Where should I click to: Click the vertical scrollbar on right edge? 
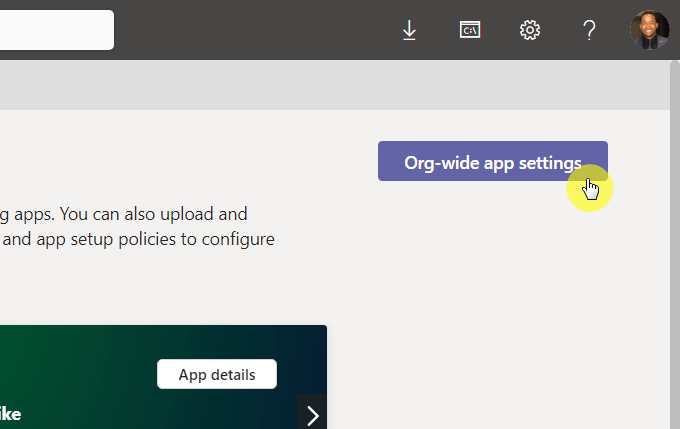(x=675, y=245)
